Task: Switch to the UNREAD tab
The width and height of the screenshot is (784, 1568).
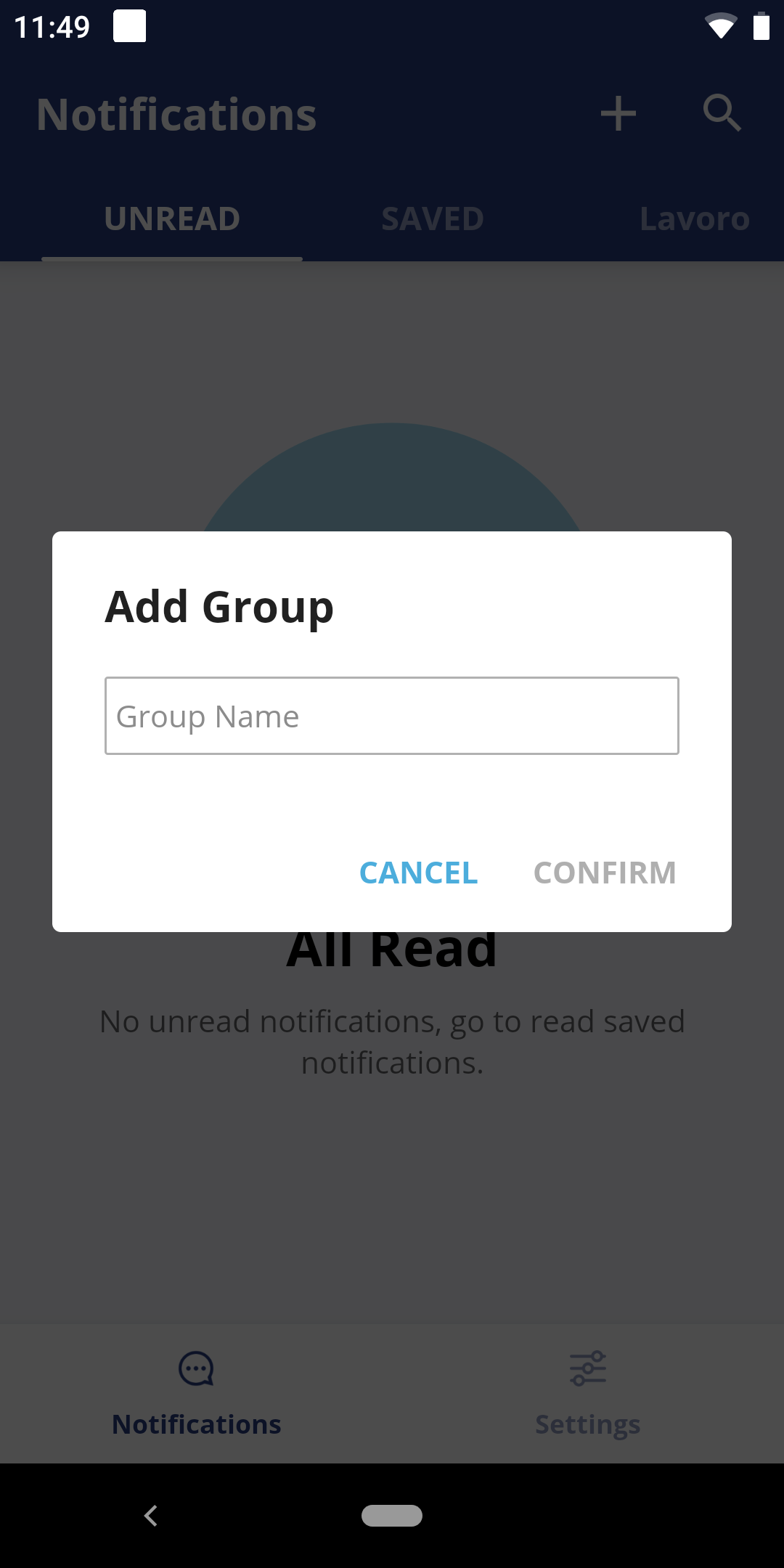Action: click(172, 219)
